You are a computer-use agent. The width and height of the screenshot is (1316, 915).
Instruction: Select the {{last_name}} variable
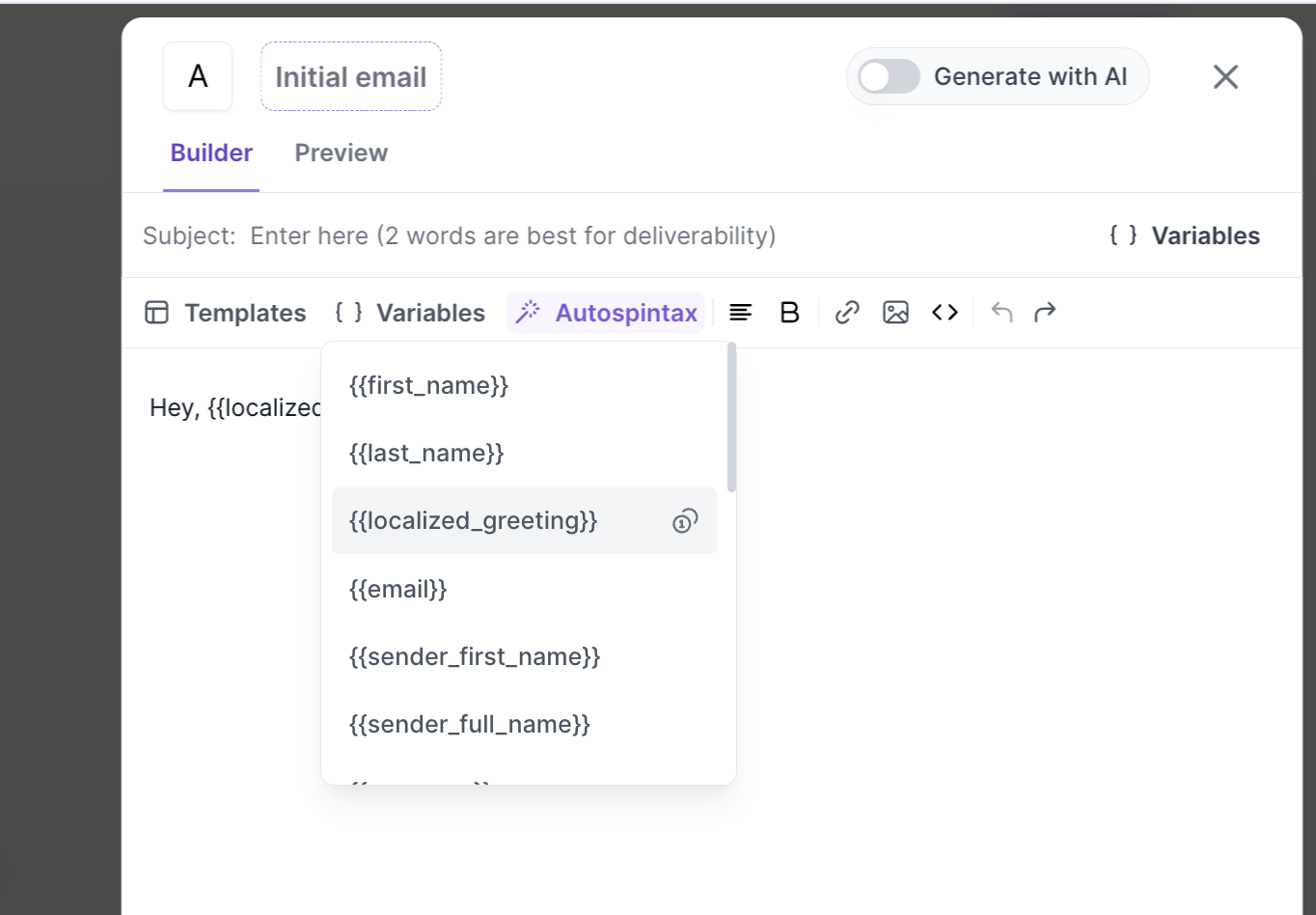(524, 454)
